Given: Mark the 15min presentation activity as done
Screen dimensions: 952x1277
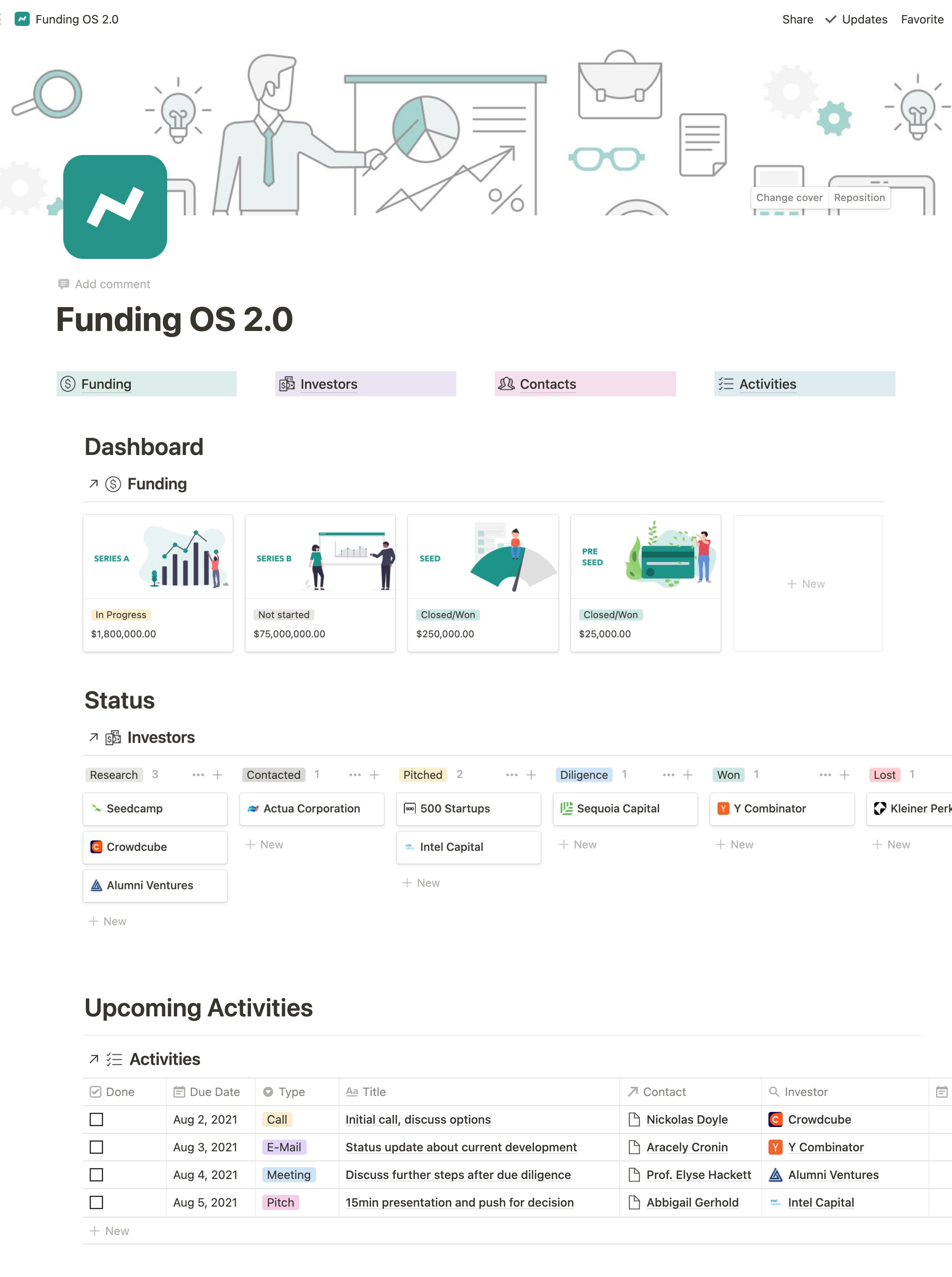Looking at the screenshot, I should click(x=96, y=1202).
